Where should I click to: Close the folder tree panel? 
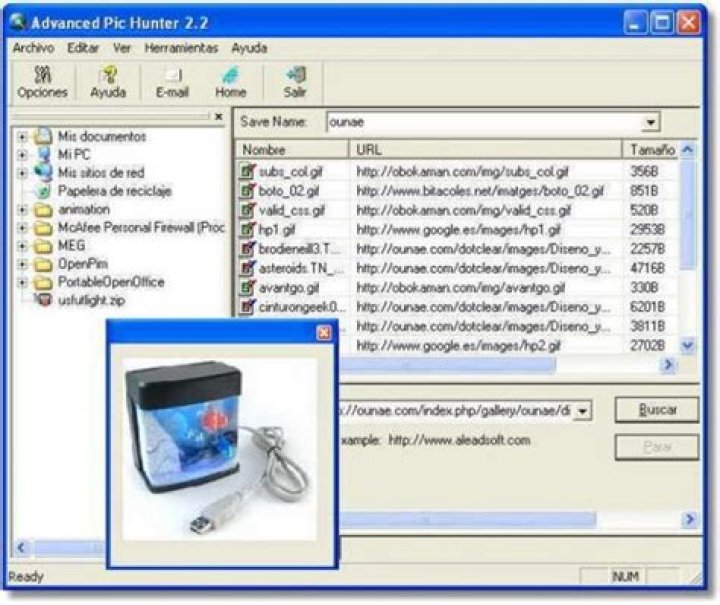(218, 117)
